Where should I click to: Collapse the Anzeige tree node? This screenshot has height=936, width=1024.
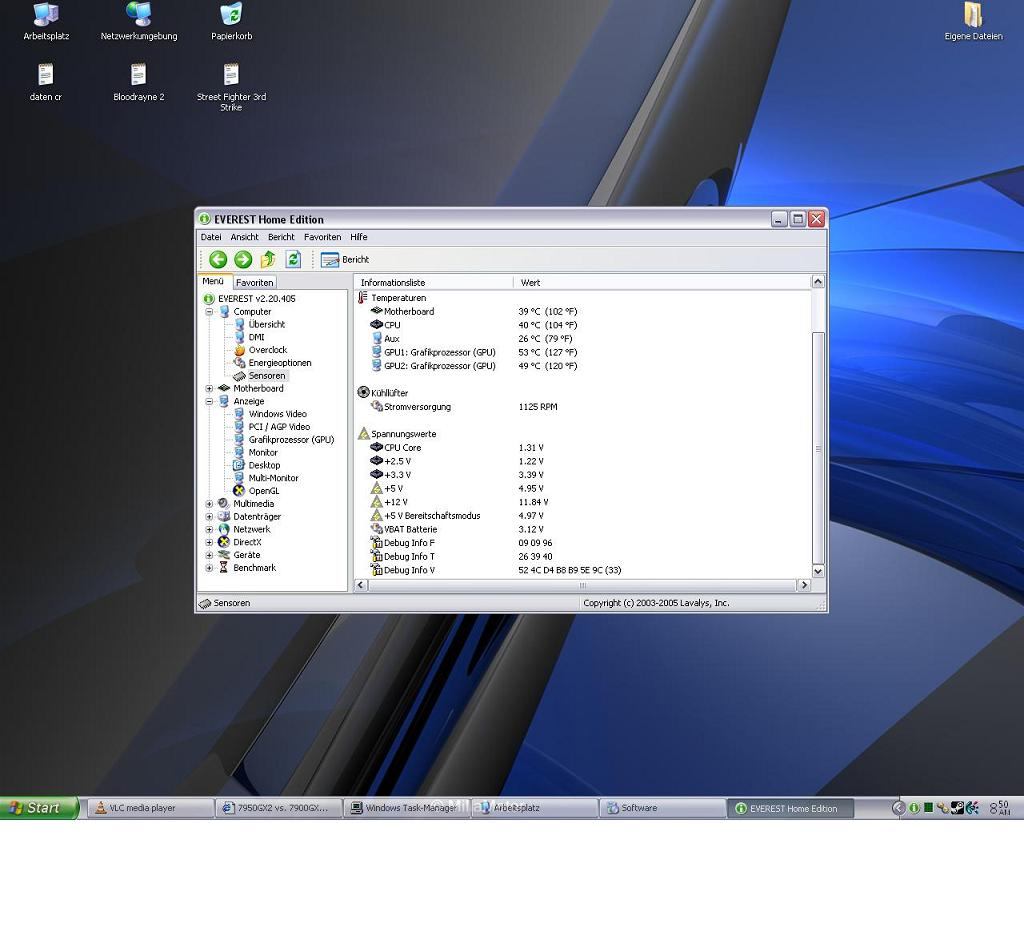(209, 401)
